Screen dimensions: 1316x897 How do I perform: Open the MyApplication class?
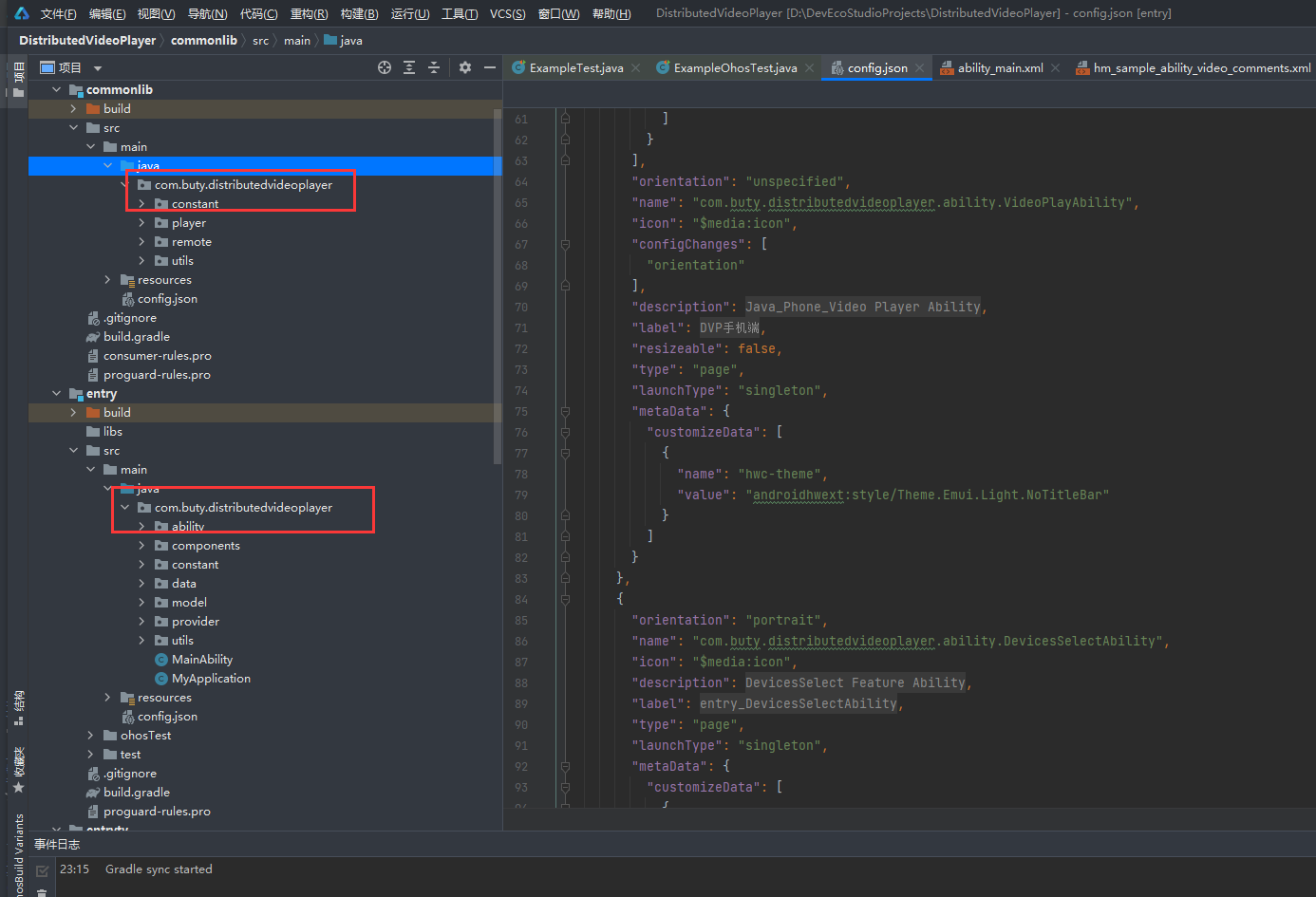point(211,678)
